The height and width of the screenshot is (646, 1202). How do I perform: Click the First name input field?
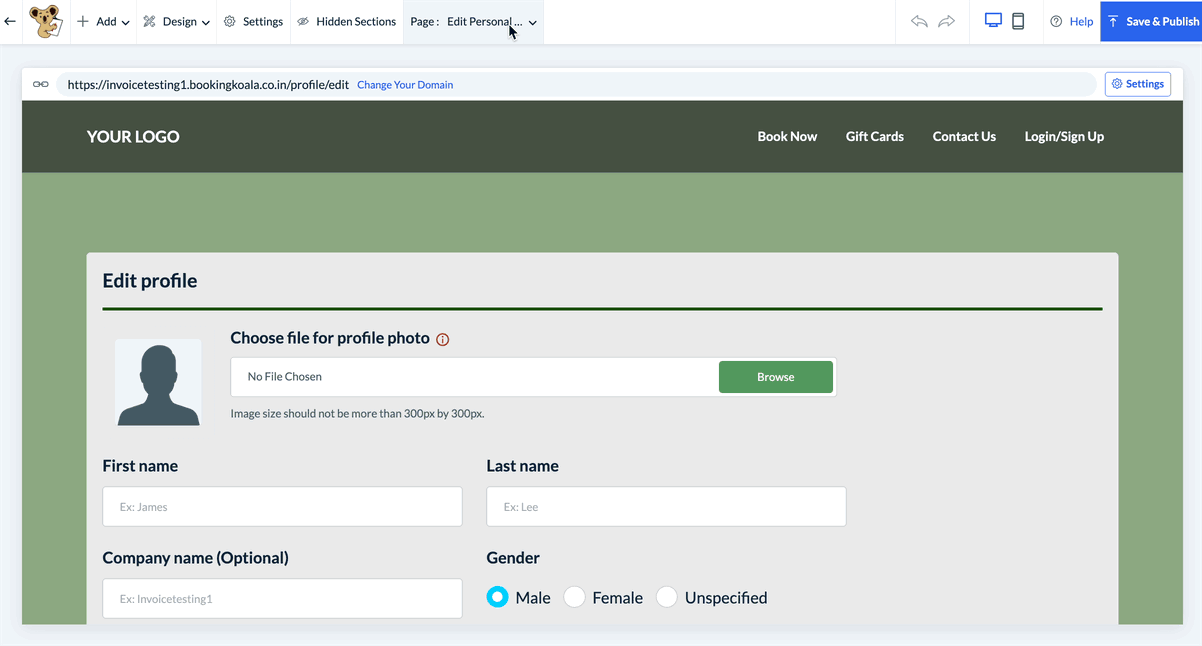(x=282, y=507)
